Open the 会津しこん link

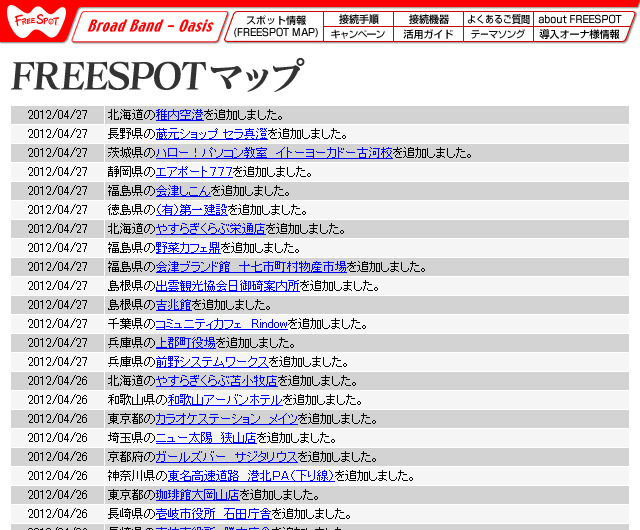pos(183,191)
